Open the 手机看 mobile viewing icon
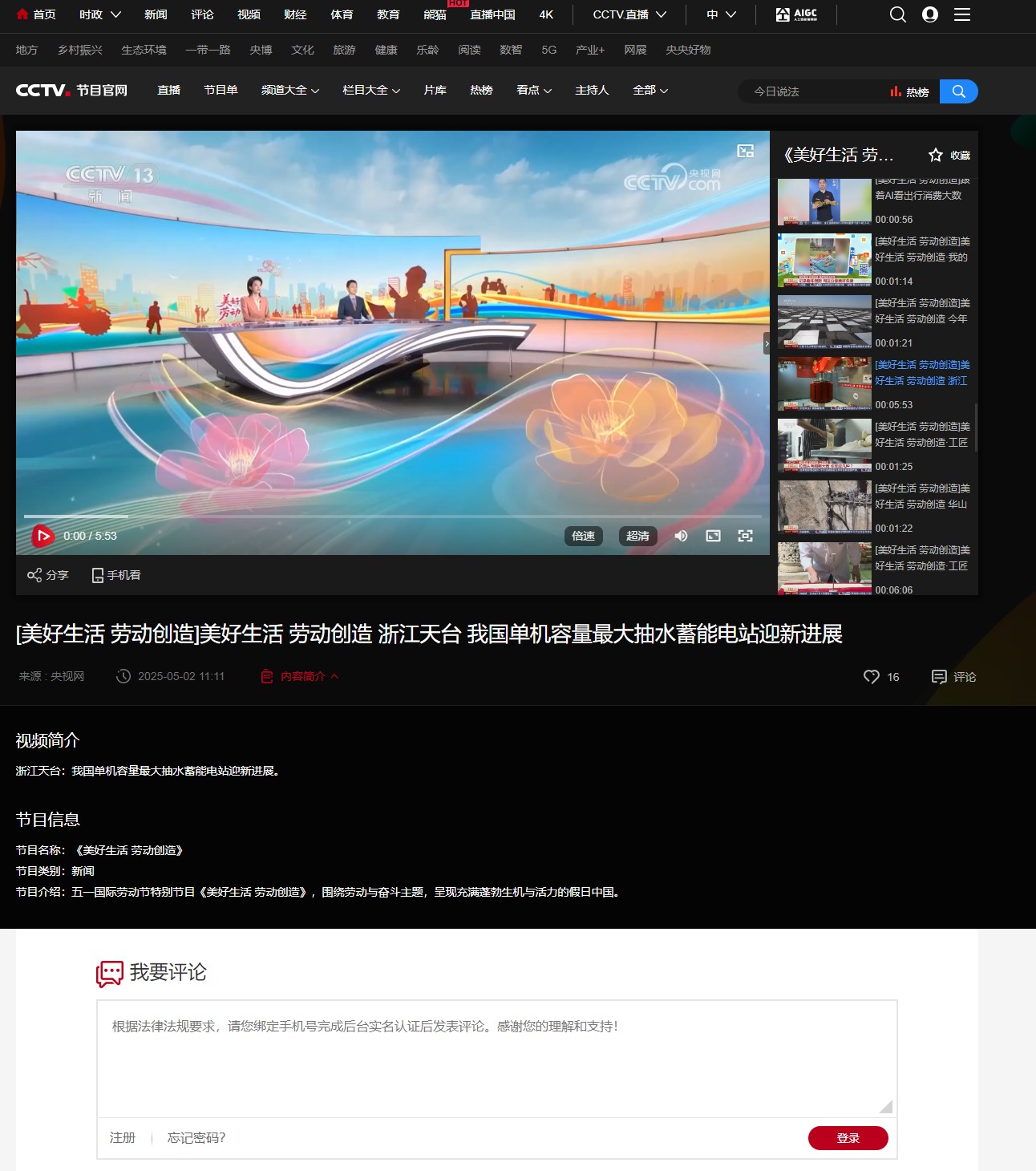 [98, 575]
